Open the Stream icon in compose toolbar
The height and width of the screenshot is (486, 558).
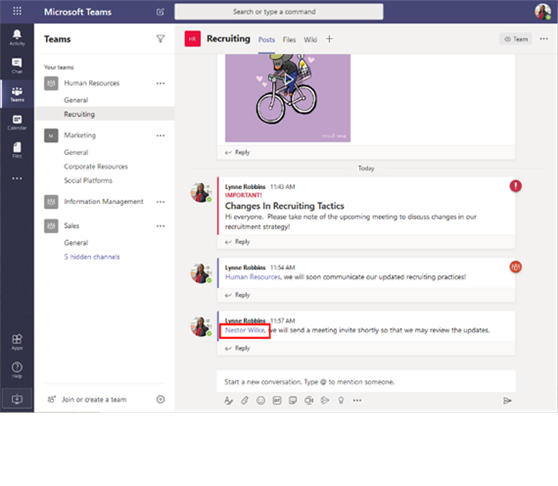coord(325,401)
